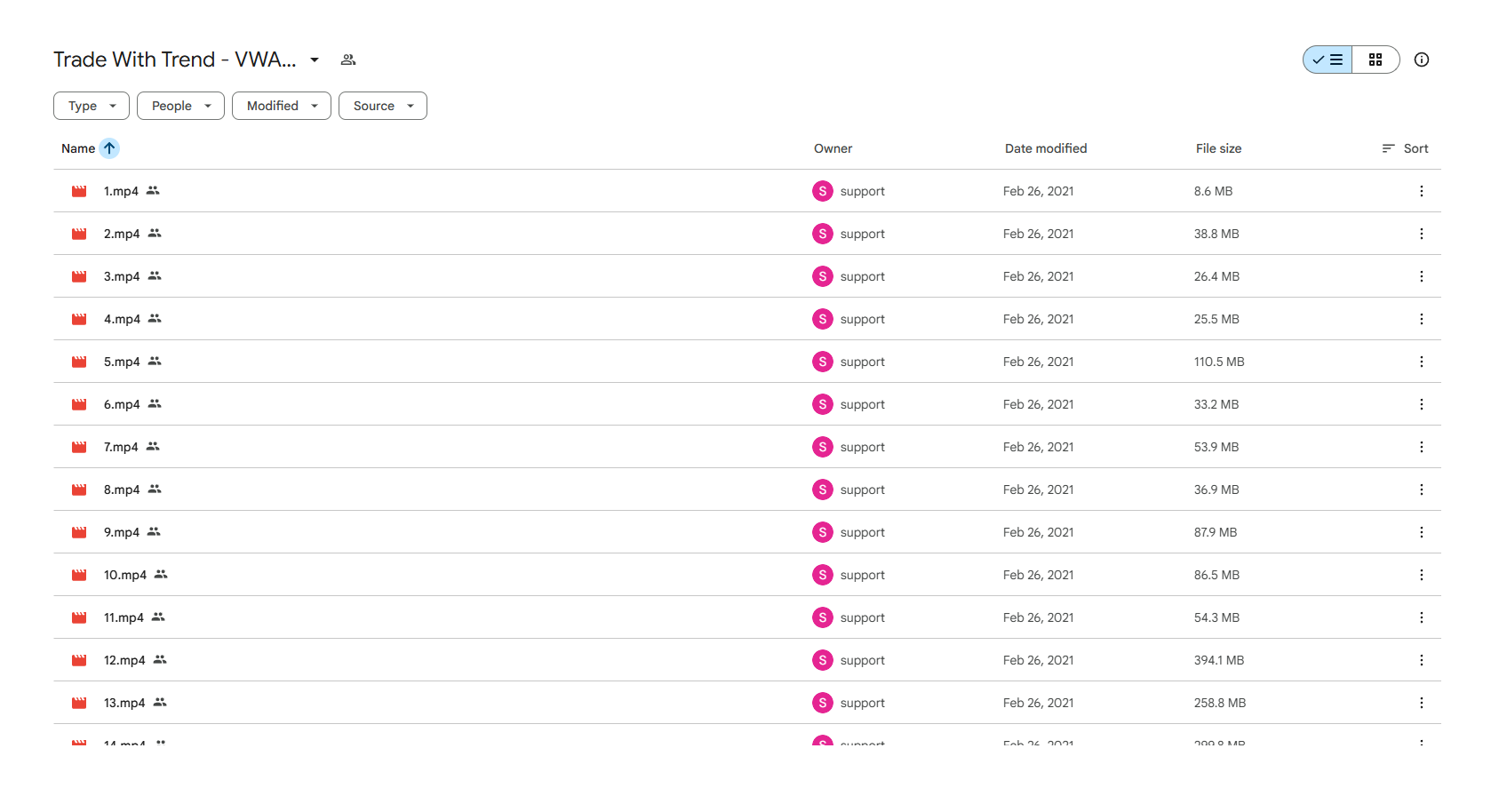Switch to grid layout view
The width and height of the screenshot is (1507, 812).
tap(1375, 60)
